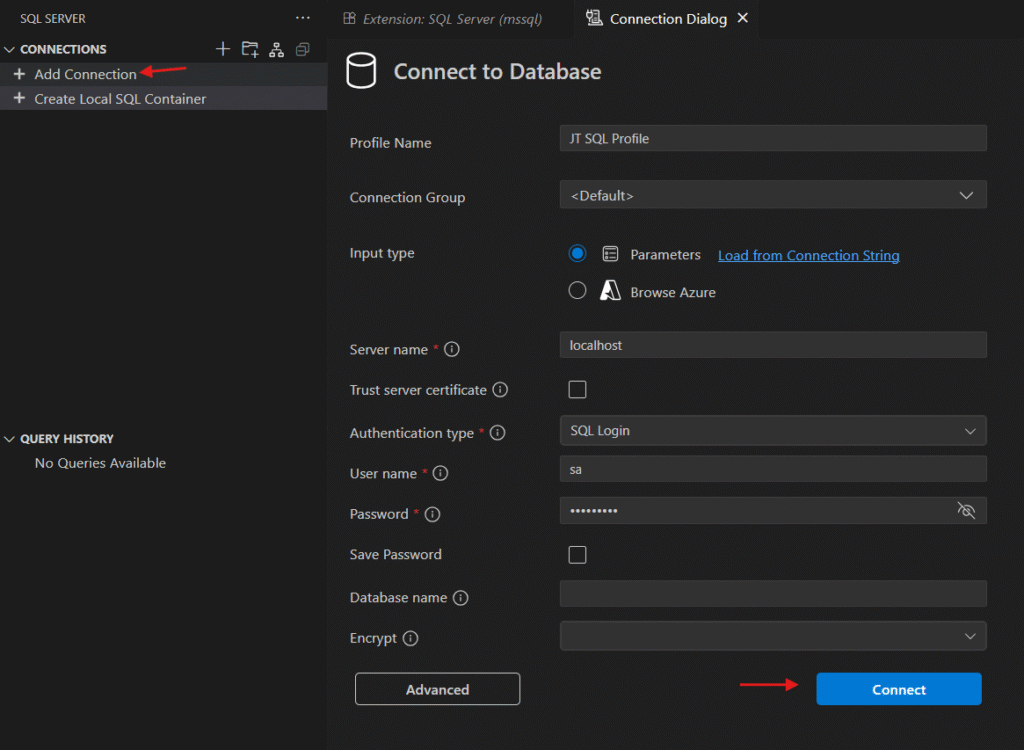Click Create Local SQL Container

pos(120,99)
